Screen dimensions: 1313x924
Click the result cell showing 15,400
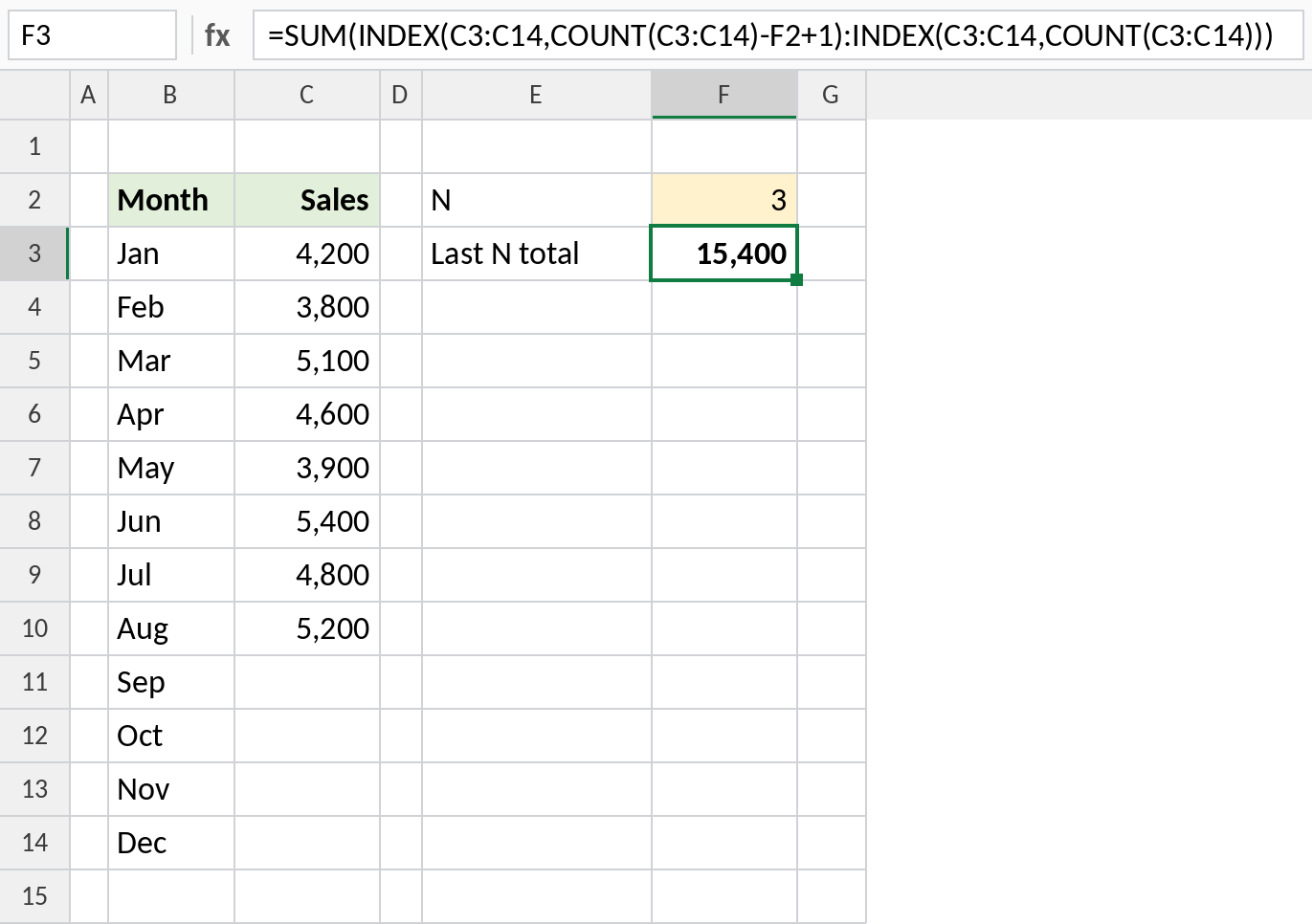pyautogui.click(x=724, y=253)
